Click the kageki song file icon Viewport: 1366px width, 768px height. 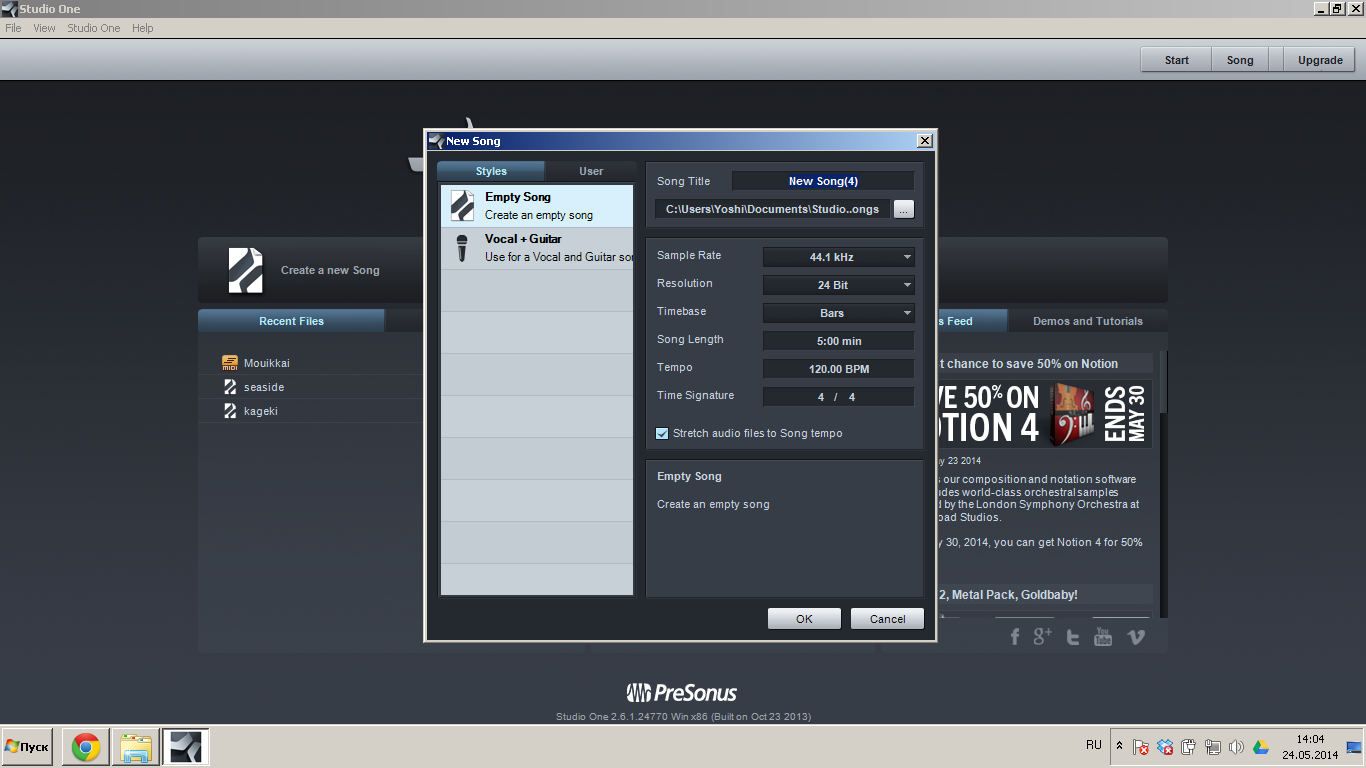pyautogui.click(x=230, y=411)
